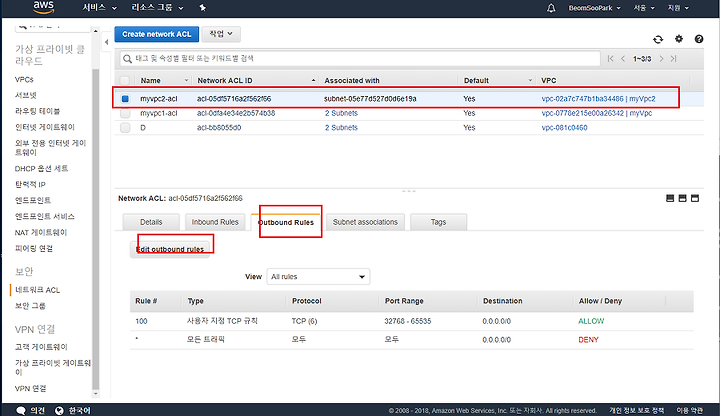The height and width of the screenshot is (416, 720).
Task: Click 이용 약관 footer link
Action: (689, 410)
